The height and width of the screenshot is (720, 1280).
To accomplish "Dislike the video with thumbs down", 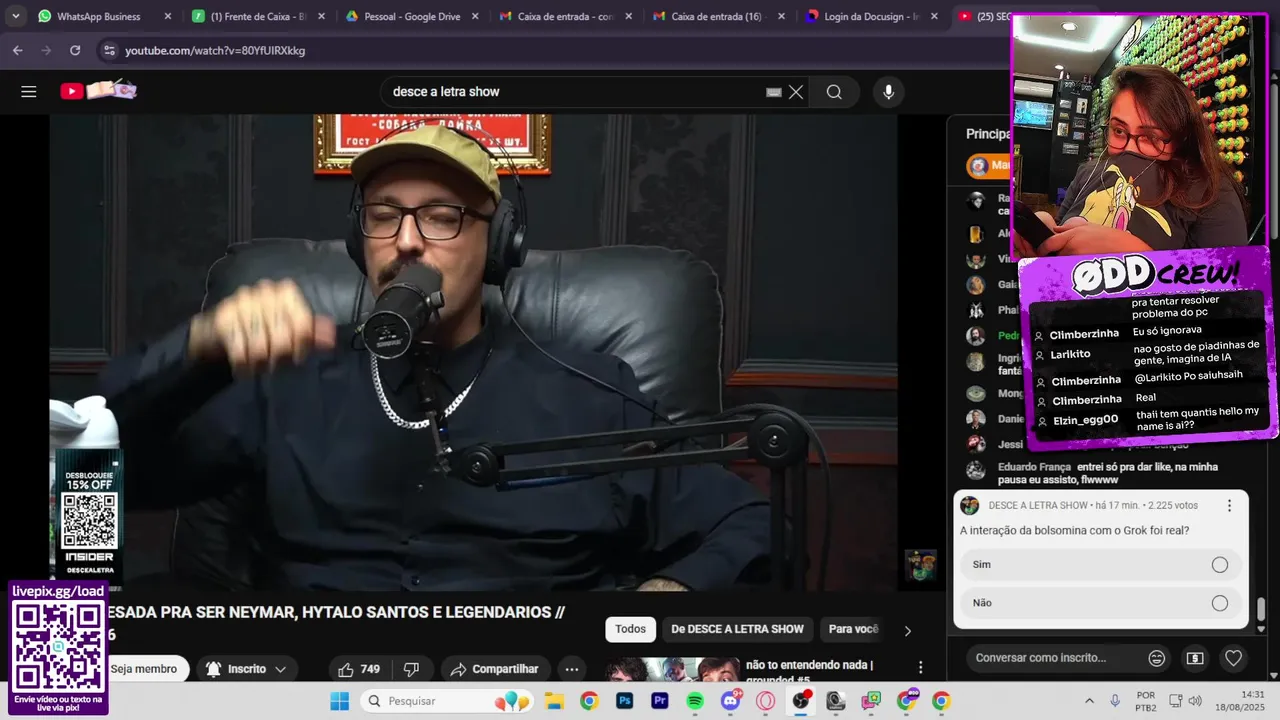I will coord(411,669).
